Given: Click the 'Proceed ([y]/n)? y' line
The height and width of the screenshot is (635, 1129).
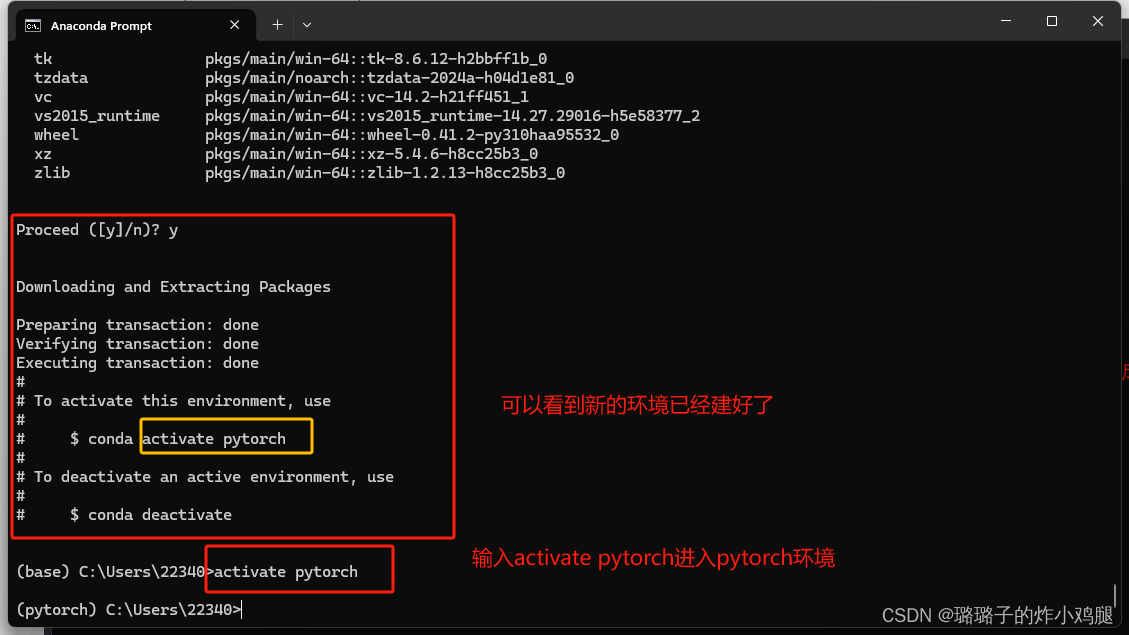Looking at the screenshot, I should pos(97,230).
